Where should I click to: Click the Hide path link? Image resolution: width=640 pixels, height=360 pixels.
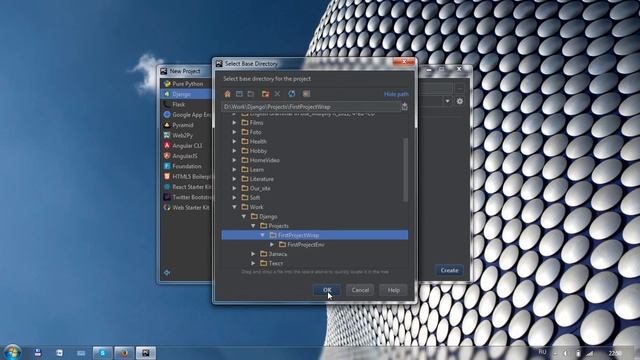396,94
